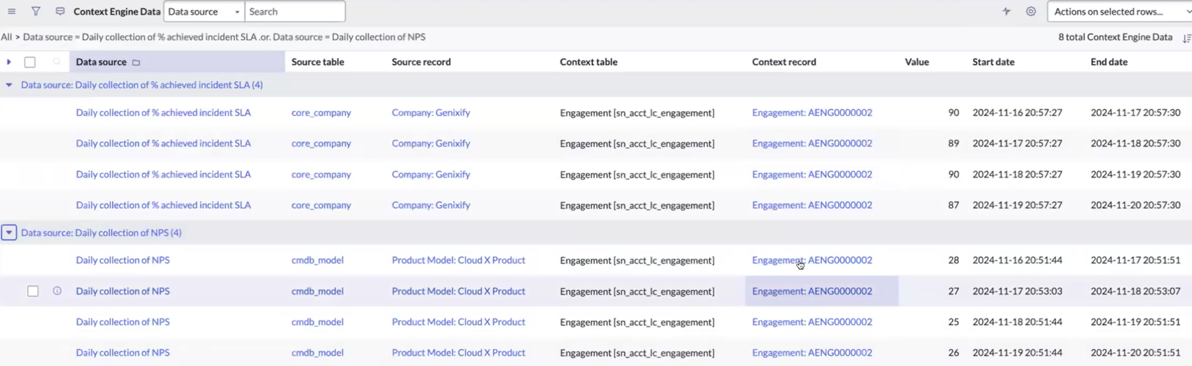Open the hamburger list controls menu

click(11, 11)
